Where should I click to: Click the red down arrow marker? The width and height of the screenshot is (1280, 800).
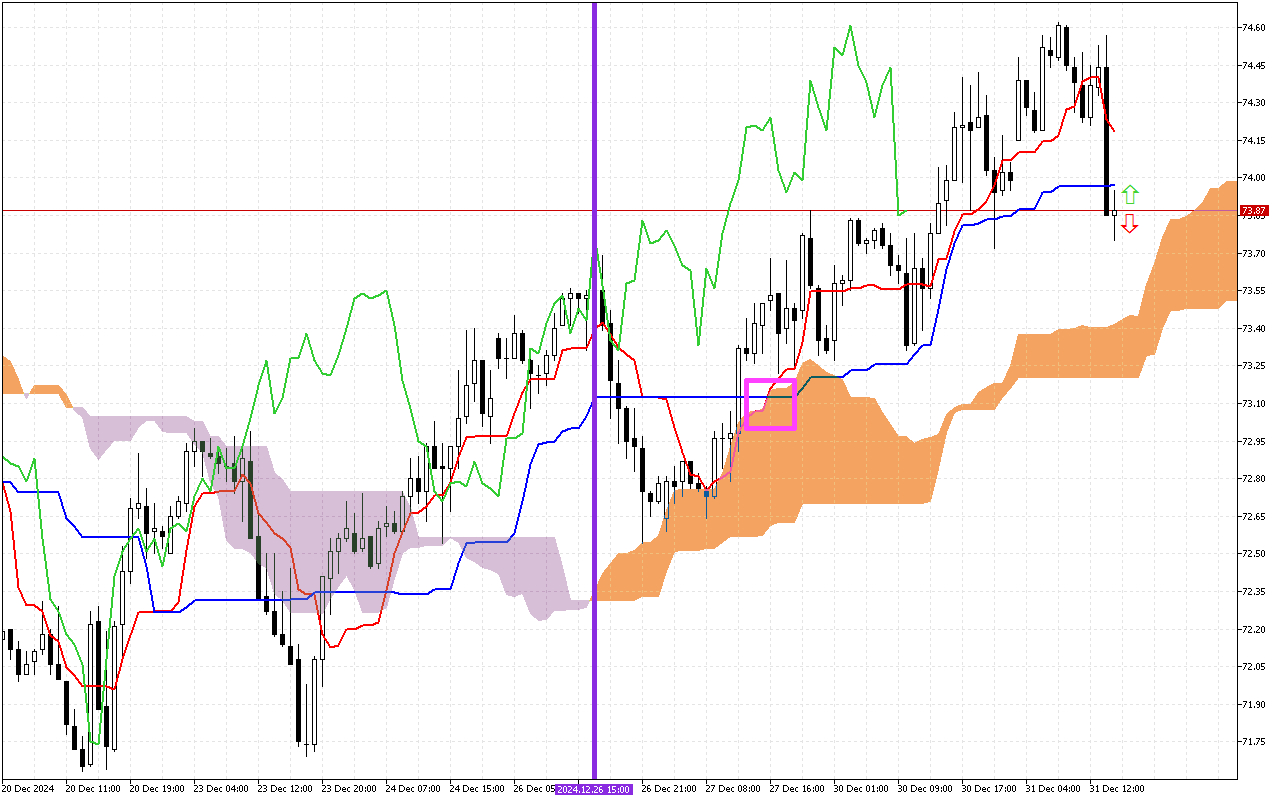[1129, 223]
